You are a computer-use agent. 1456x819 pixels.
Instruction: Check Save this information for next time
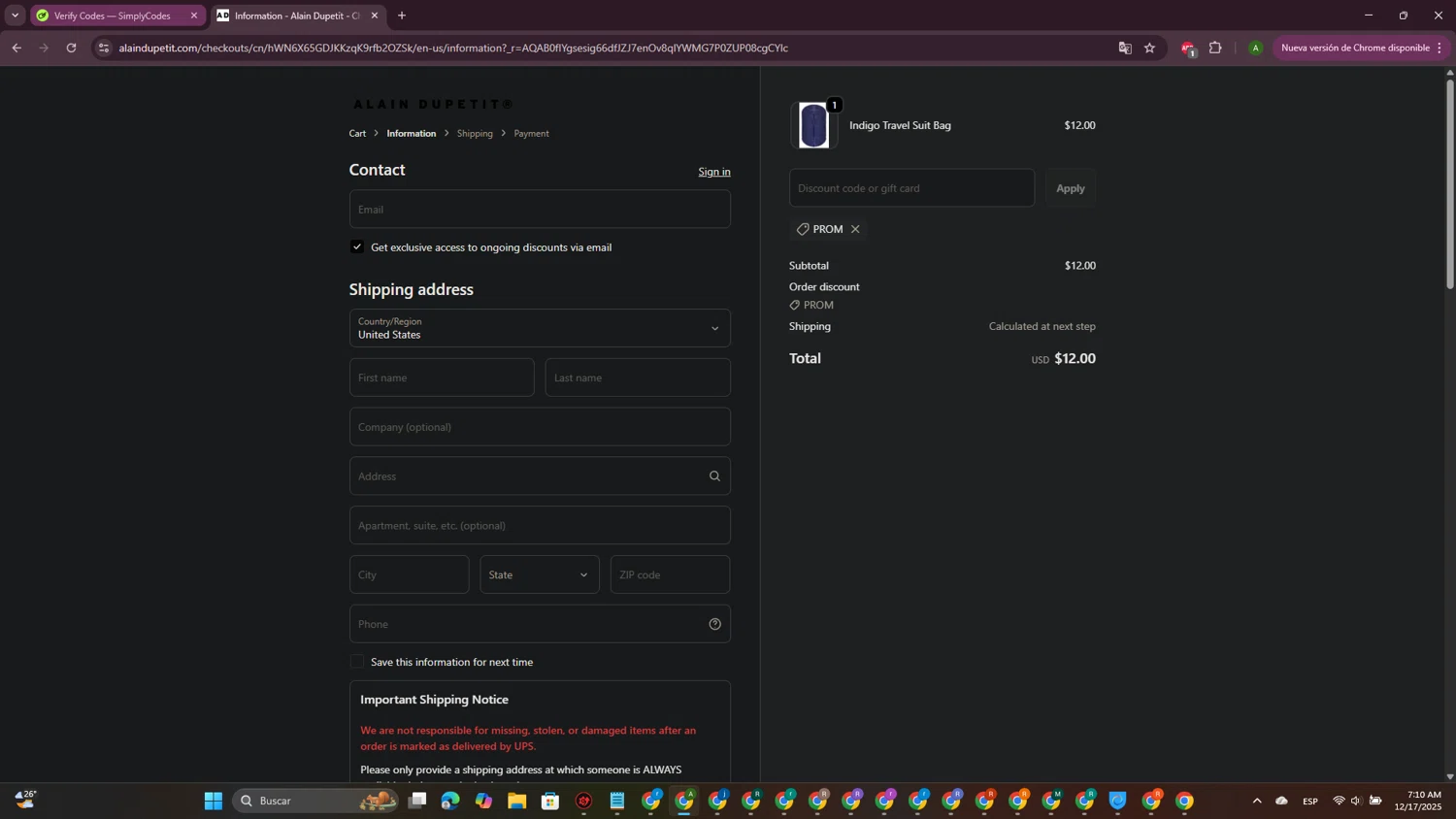coord(357,662)
